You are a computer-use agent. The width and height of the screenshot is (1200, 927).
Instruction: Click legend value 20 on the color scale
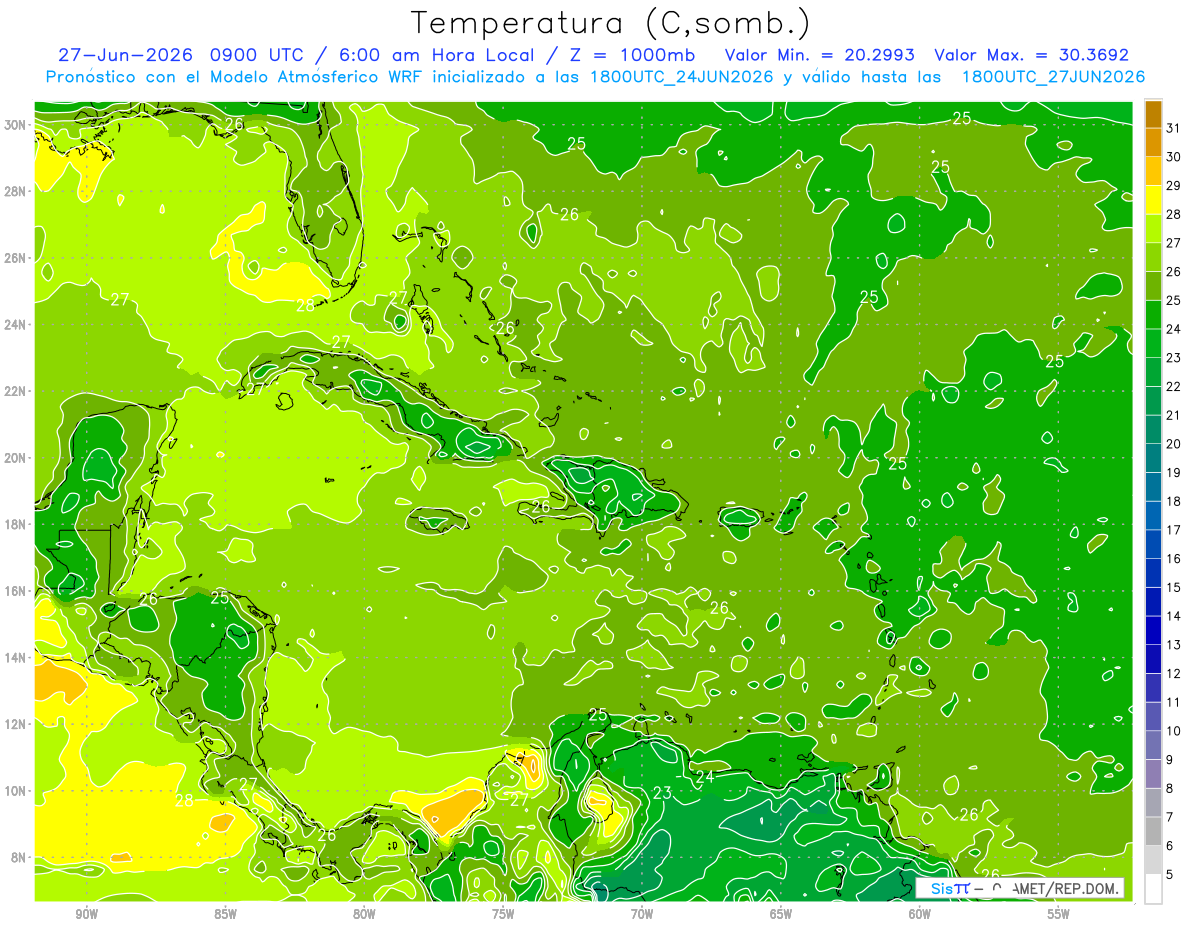point(1174,444)
